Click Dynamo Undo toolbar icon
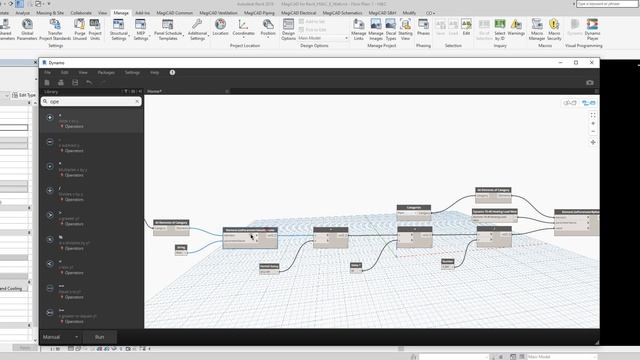This screenshot has height=360, width=640. click(89, 82)
